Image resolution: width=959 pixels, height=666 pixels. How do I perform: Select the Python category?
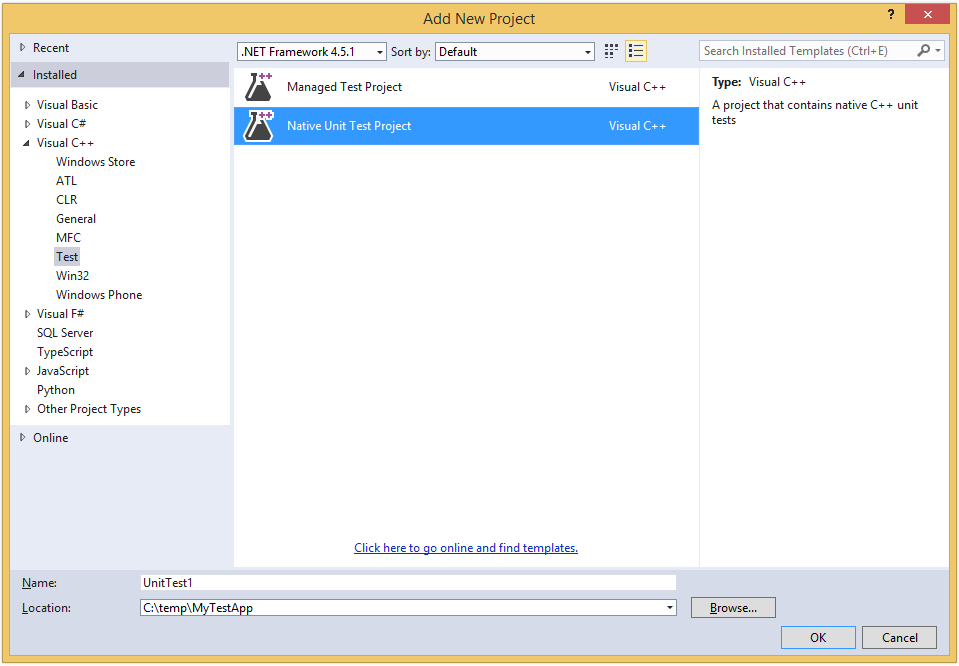click(56, 390)
